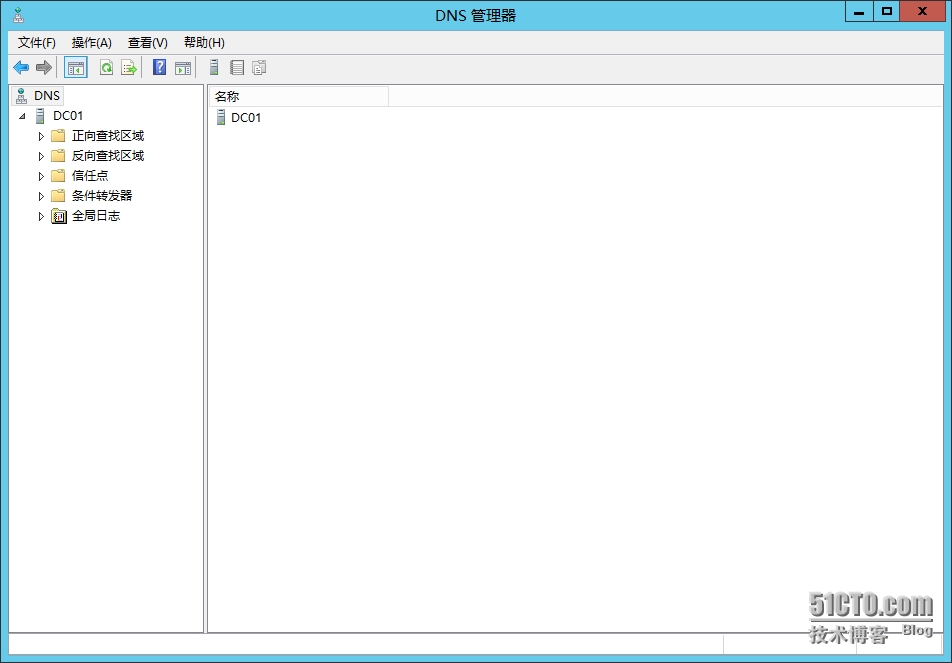Collapse the DC01 server tree node
The height and width of the screenshot is (663, 952).
point(23,116)
